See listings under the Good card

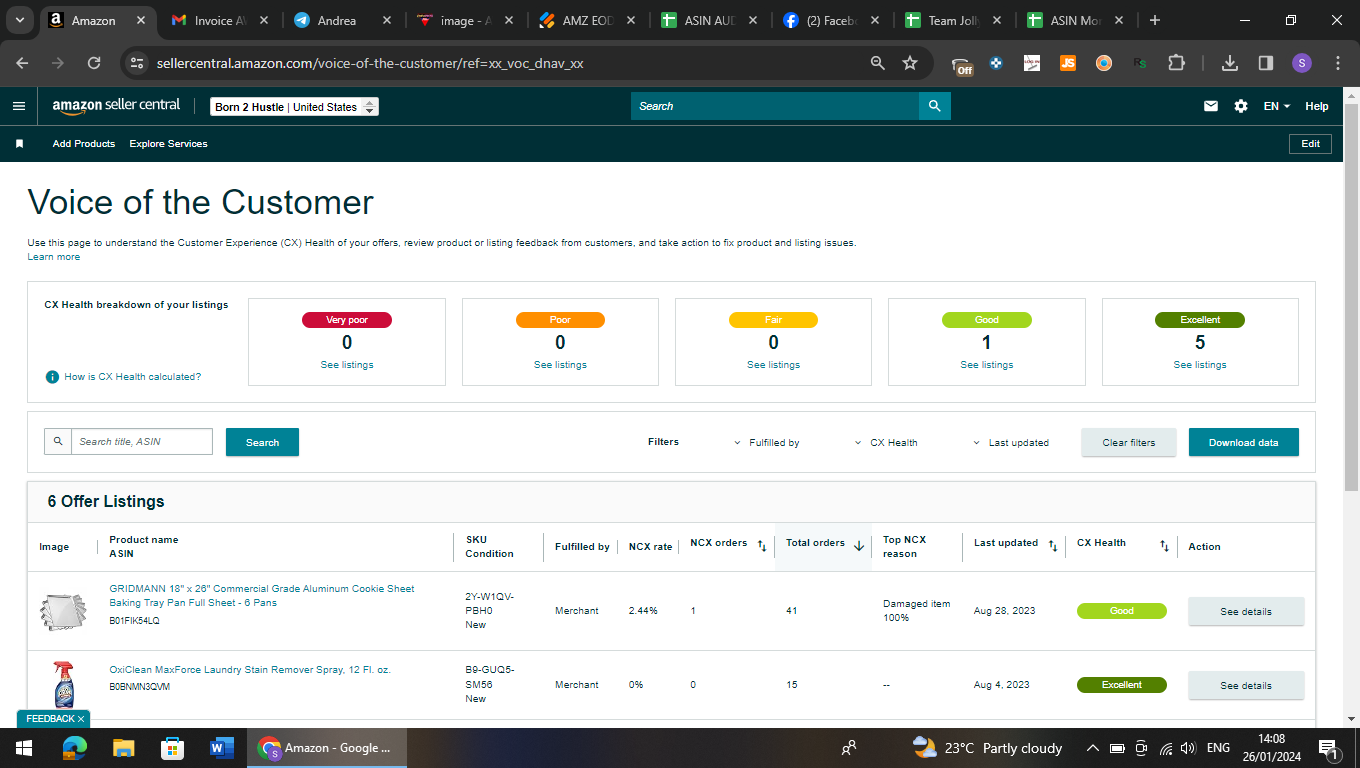coord(987,365)
